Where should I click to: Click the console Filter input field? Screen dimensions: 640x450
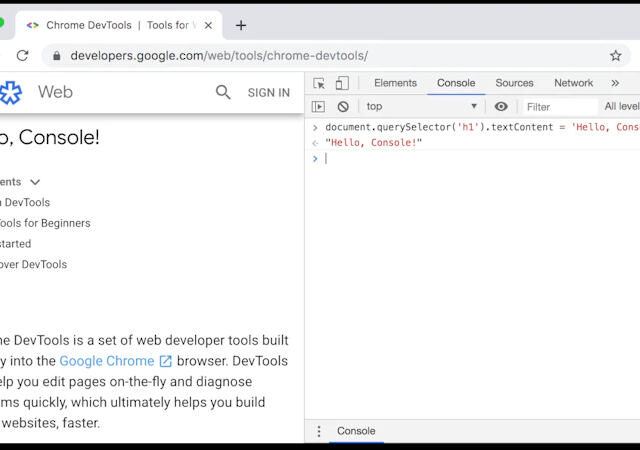coord(559,106)
